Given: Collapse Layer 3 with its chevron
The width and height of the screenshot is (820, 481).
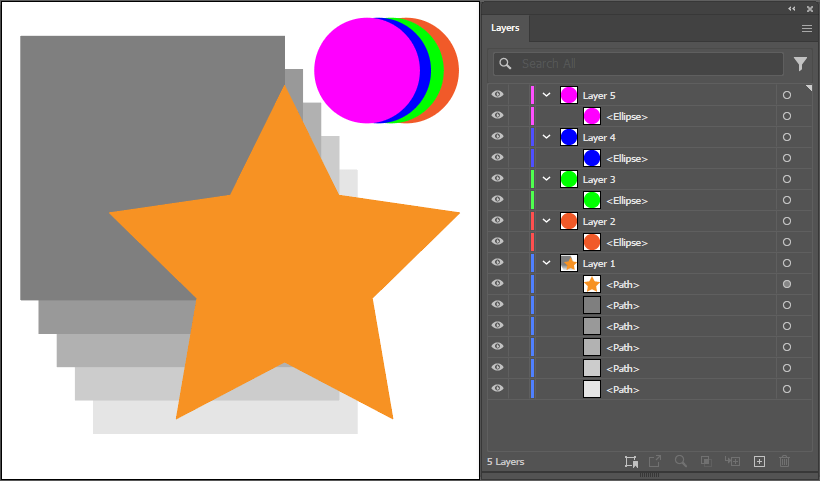Looking at the screenshot, I should coord(546,179).
